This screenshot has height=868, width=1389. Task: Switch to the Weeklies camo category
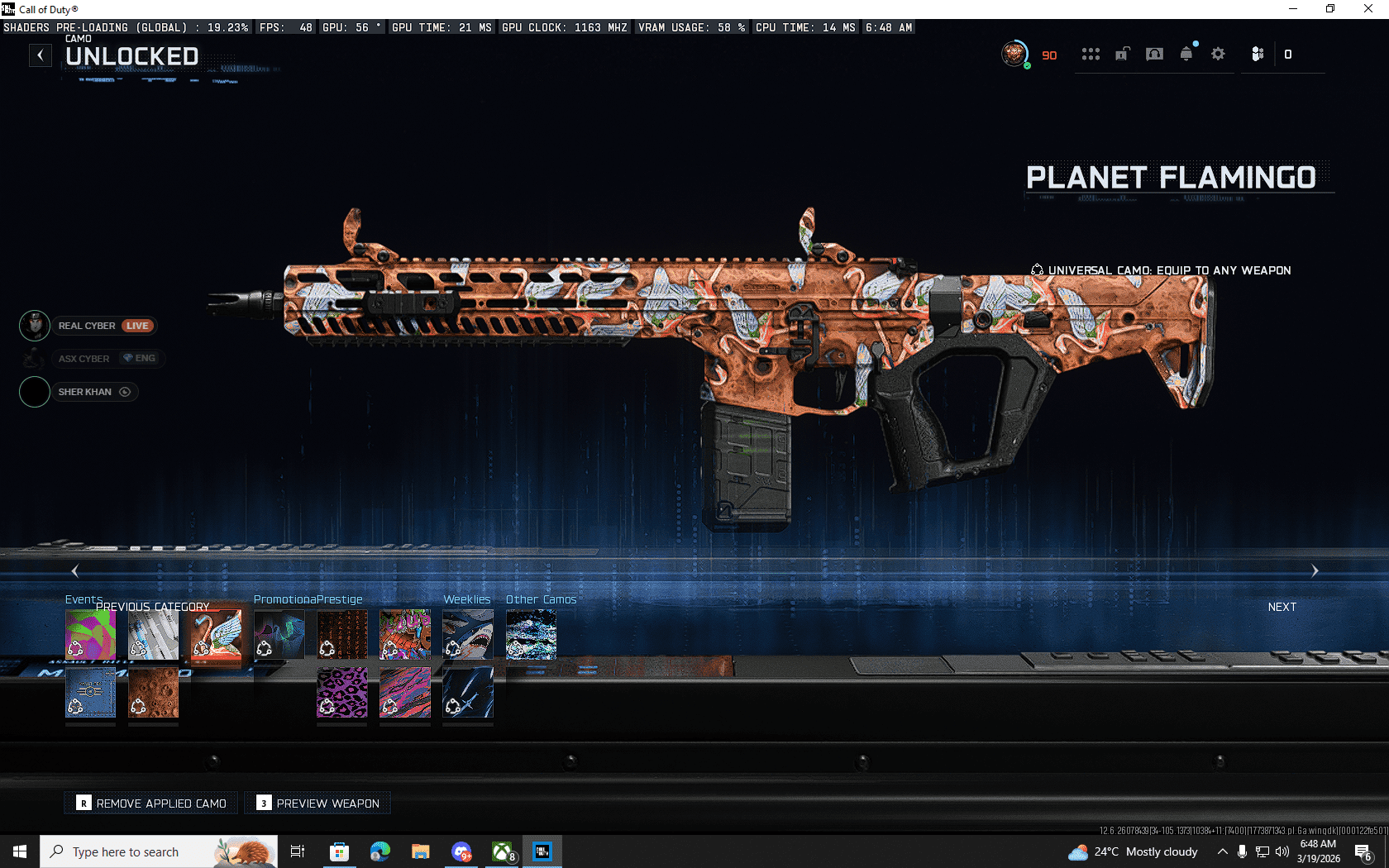pyautogui.click(x=466, y=599)
